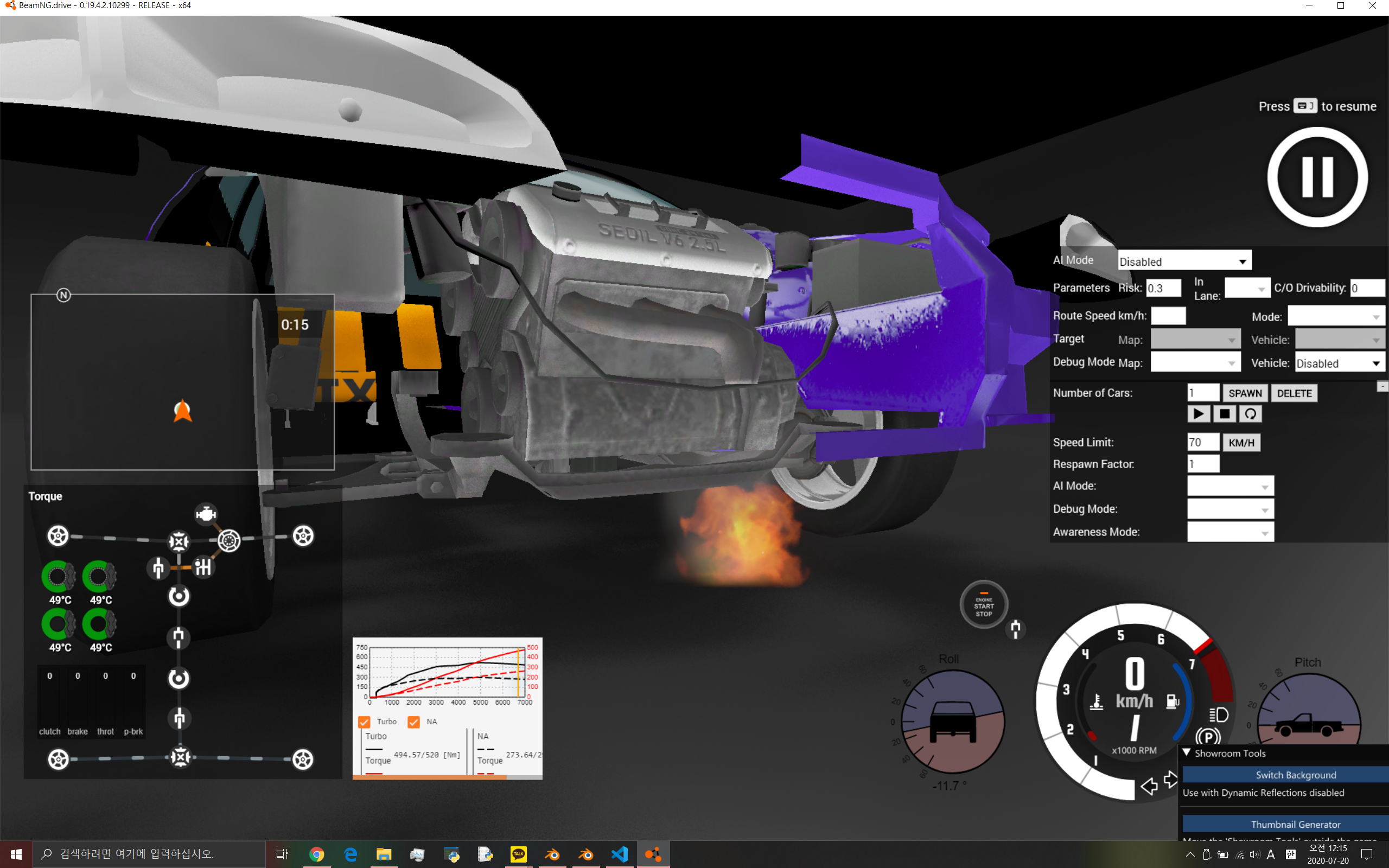Click the Number of Cars input field
Viewport: 1389px width, 868px height.
(1203, 393)
